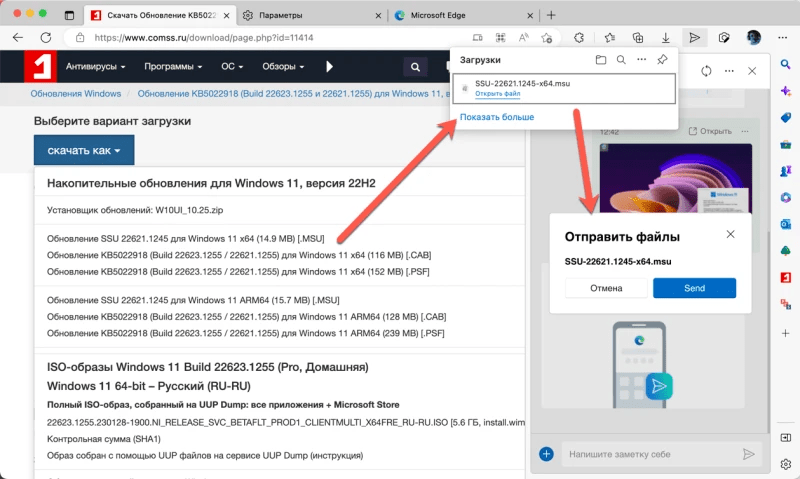This screenshot has height=479, width=800.
Task: Open the Outlook sidebar icon
Action: [x=786, y=224]
